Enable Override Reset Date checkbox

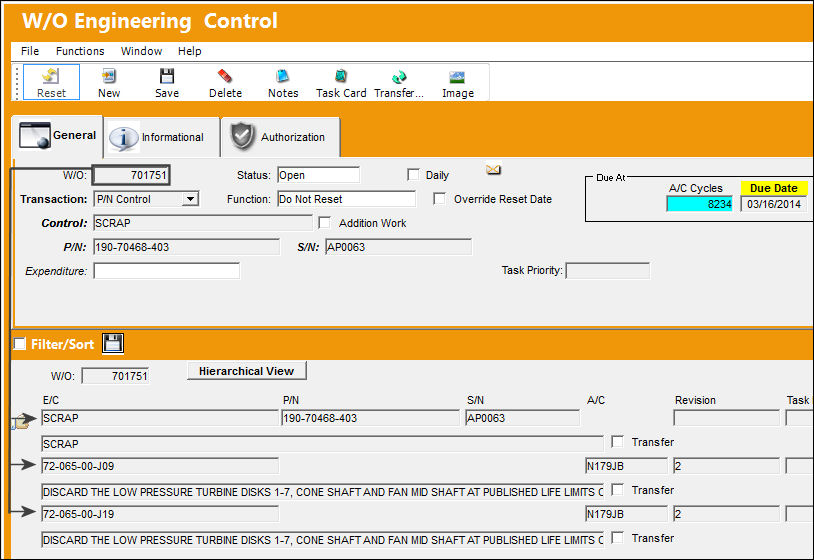[439, 199]
